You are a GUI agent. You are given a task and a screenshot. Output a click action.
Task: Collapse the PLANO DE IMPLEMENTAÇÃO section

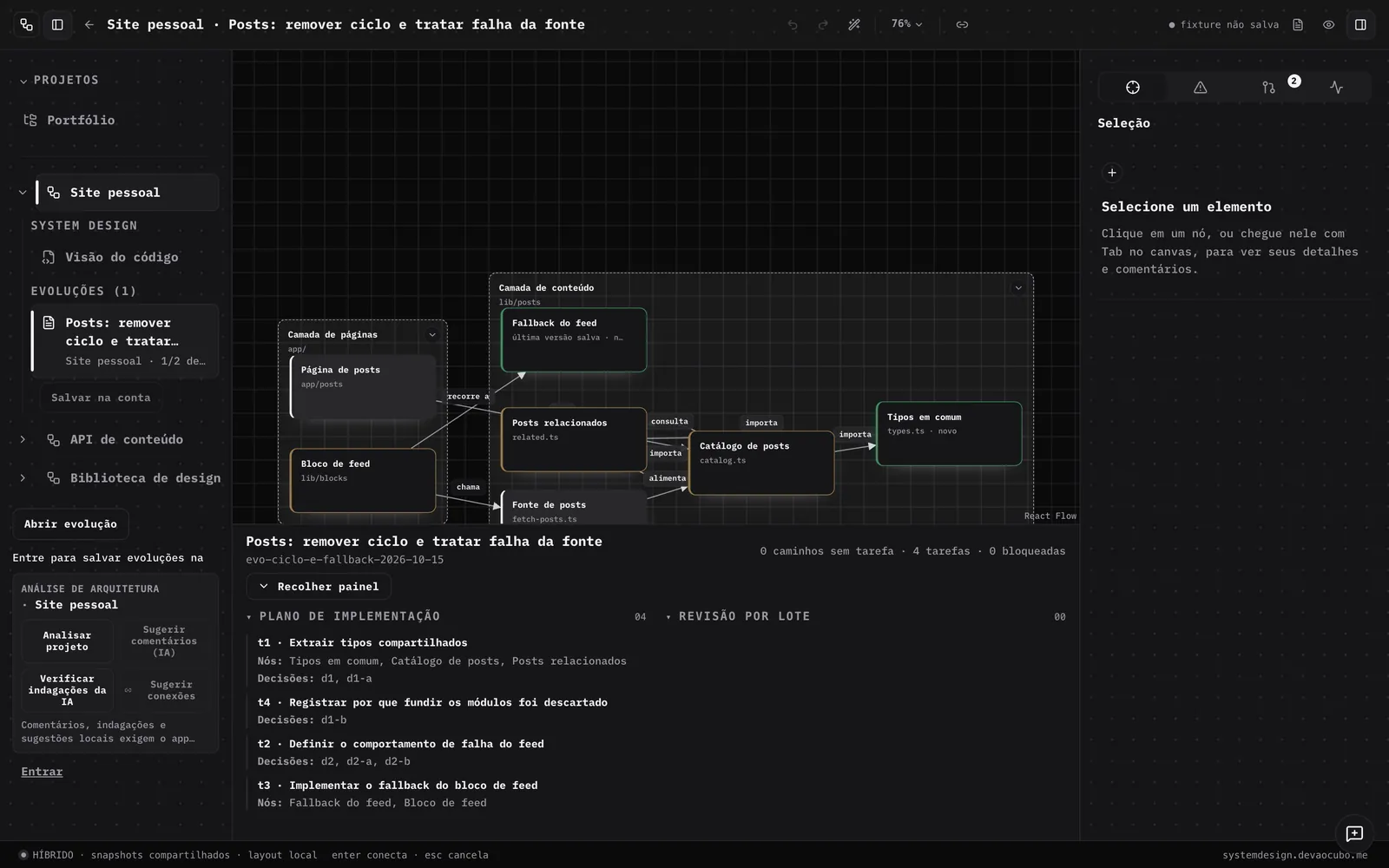[x=344, y=616]
